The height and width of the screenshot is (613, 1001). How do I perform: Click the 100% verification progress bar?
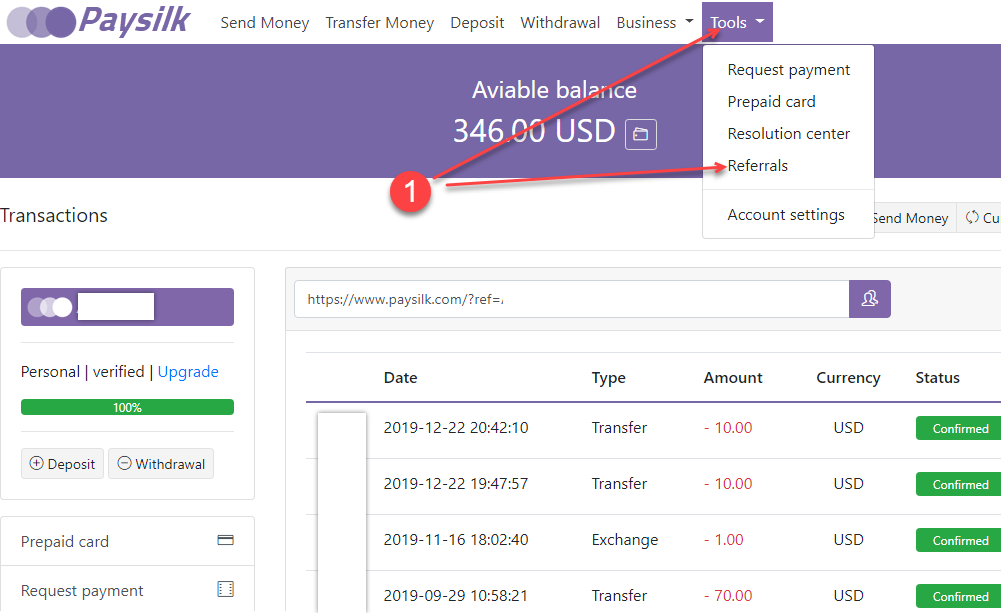128,407
